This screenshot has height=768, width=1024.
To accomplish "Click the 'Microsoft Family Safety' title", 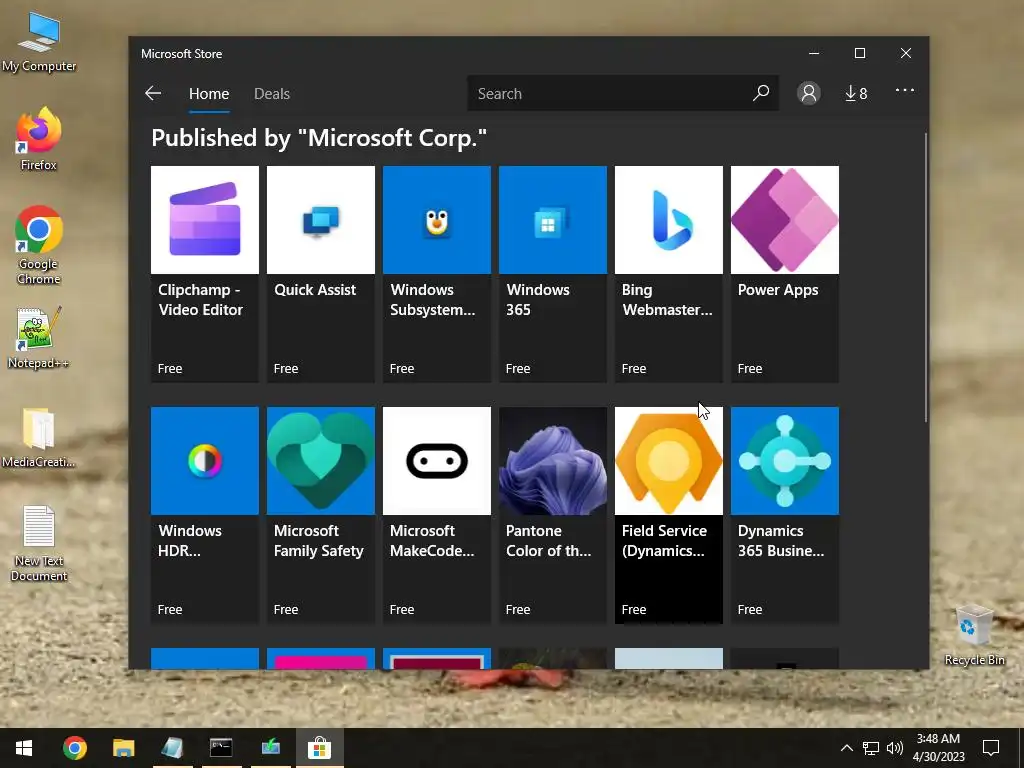I will pos(319,541).
